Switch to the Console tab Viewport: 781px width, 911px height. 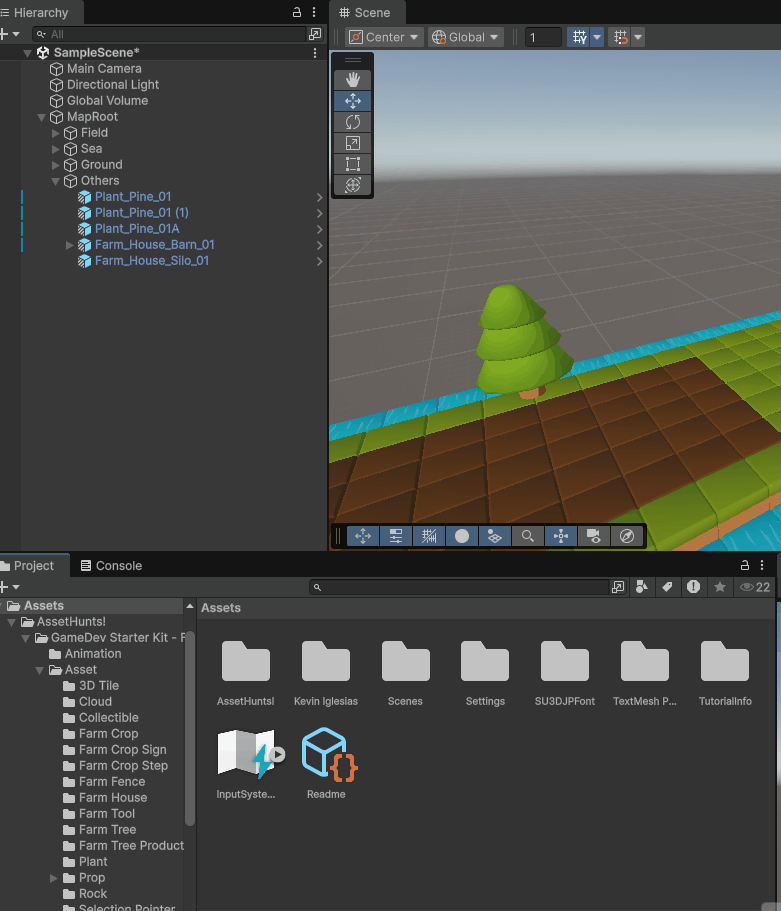[111, 566]
